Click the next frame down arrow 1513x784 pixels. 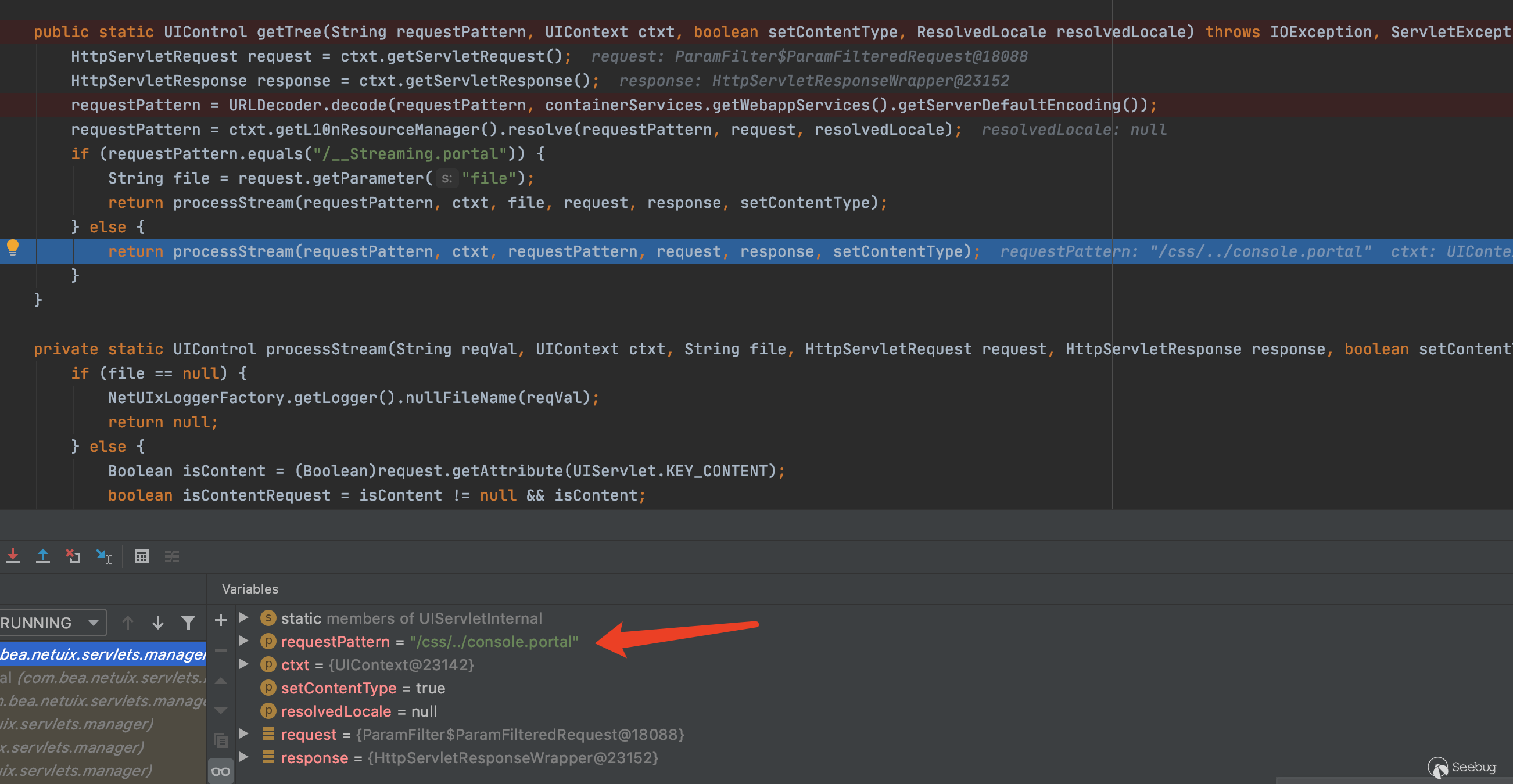(157, 623)
